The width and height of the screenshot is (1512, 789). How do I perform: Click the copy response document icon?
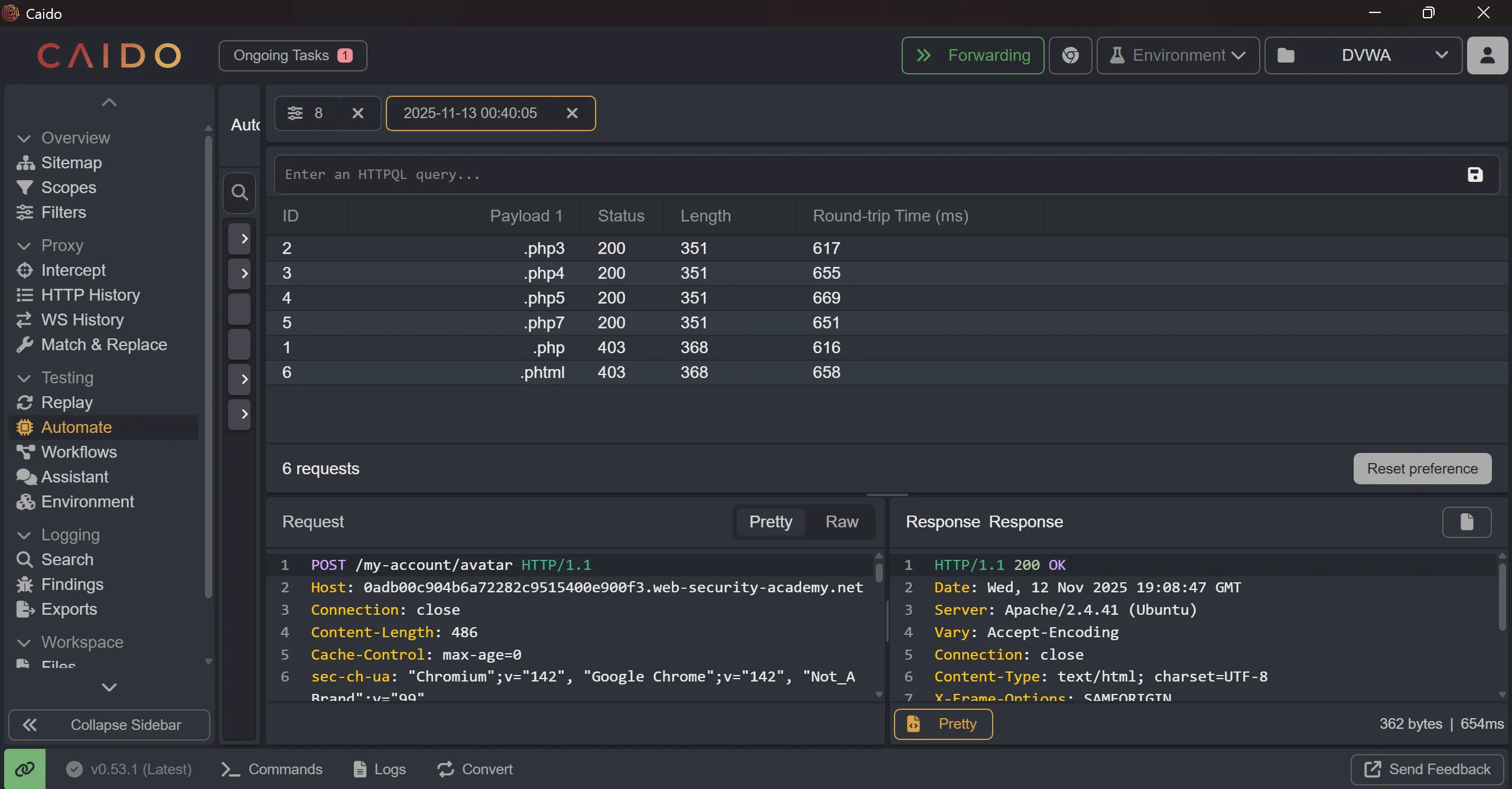(1467, 522)
